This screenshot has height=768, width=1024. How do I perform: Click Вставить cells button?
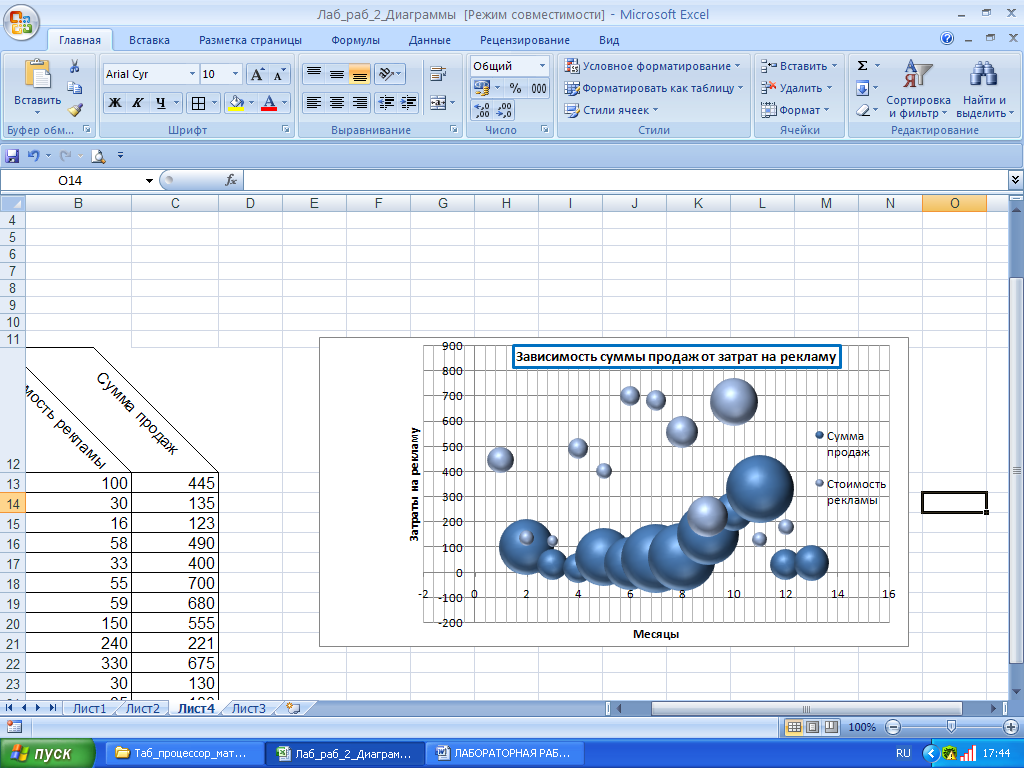(798, 66)
